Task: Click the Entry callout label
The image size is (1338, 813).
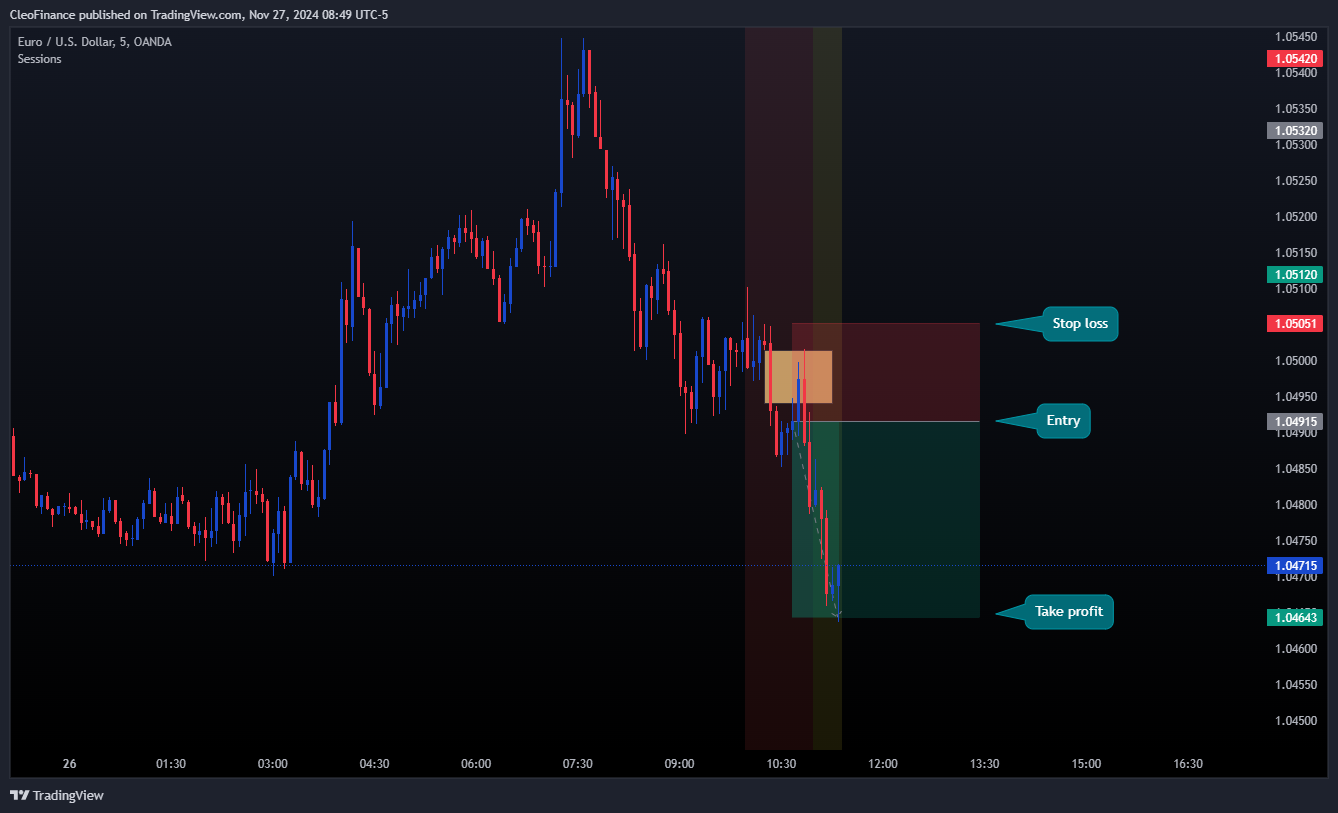Action: pyautogui.click(x=1063, y=421)
